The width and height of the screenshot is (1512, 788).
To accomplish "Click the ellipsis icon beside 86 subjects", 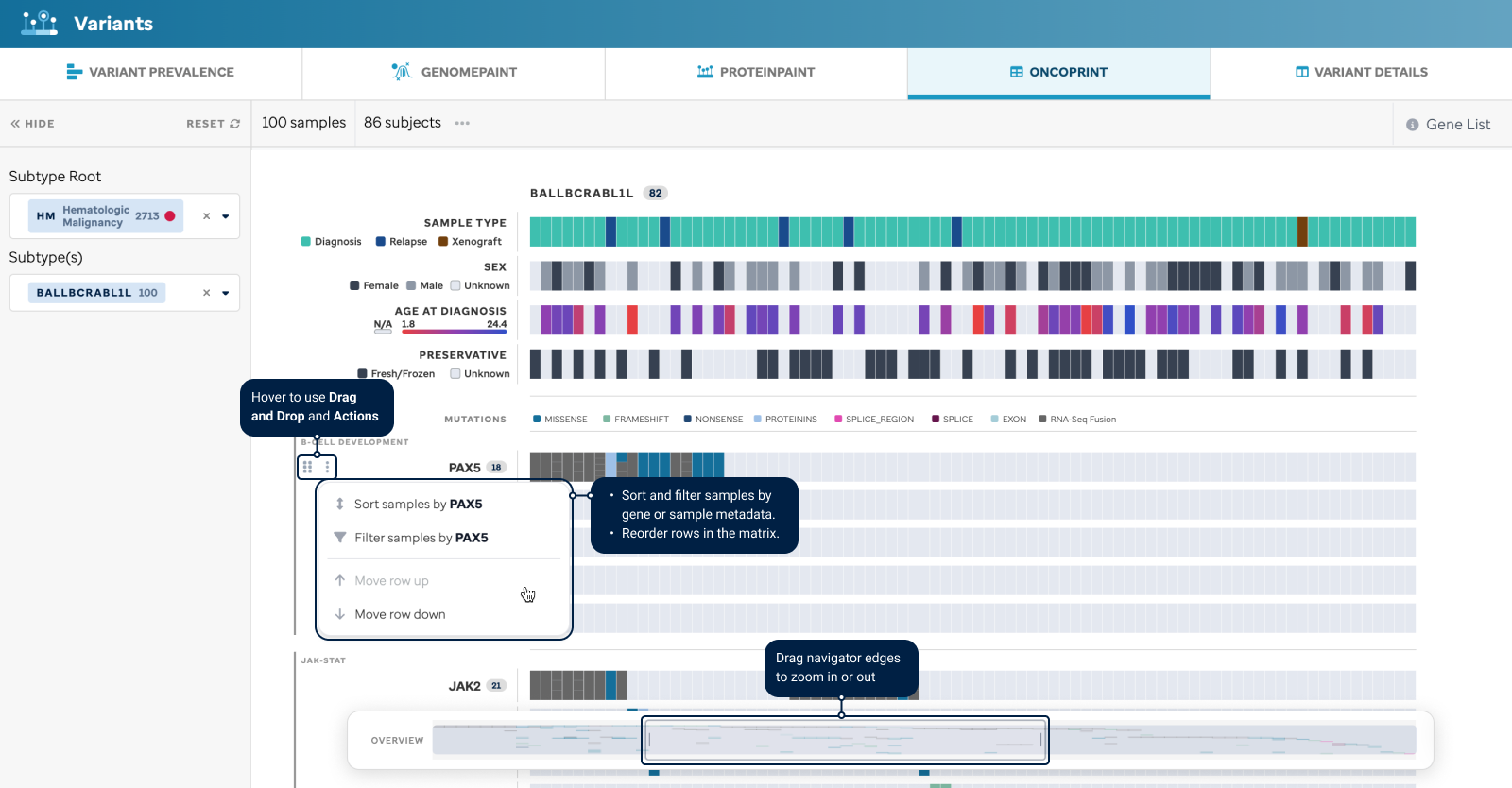I will point(462,123).
